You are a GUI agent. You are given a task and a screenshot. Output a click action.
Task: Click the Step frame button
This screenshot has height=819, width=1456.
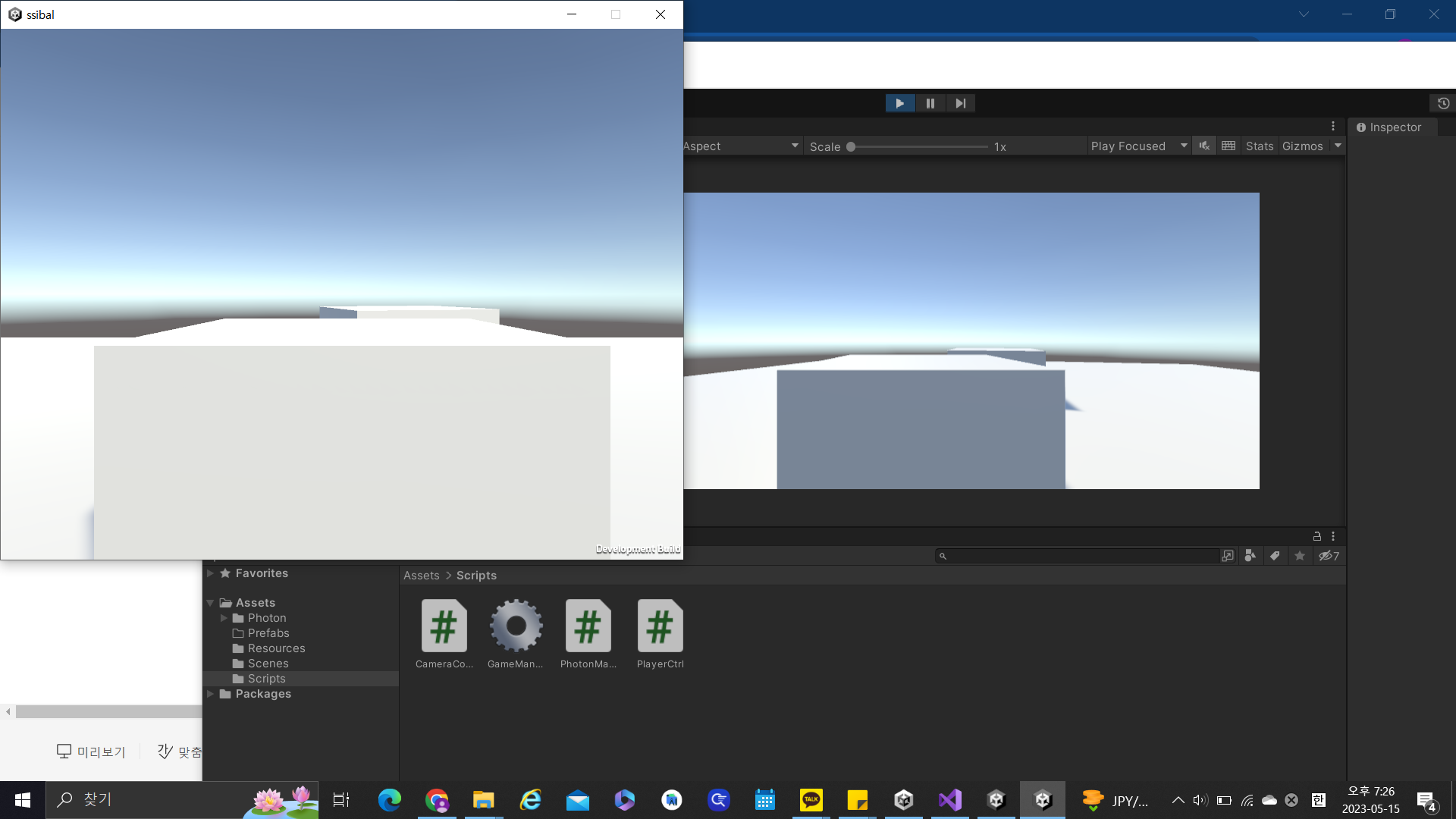(x=960, y=104)
